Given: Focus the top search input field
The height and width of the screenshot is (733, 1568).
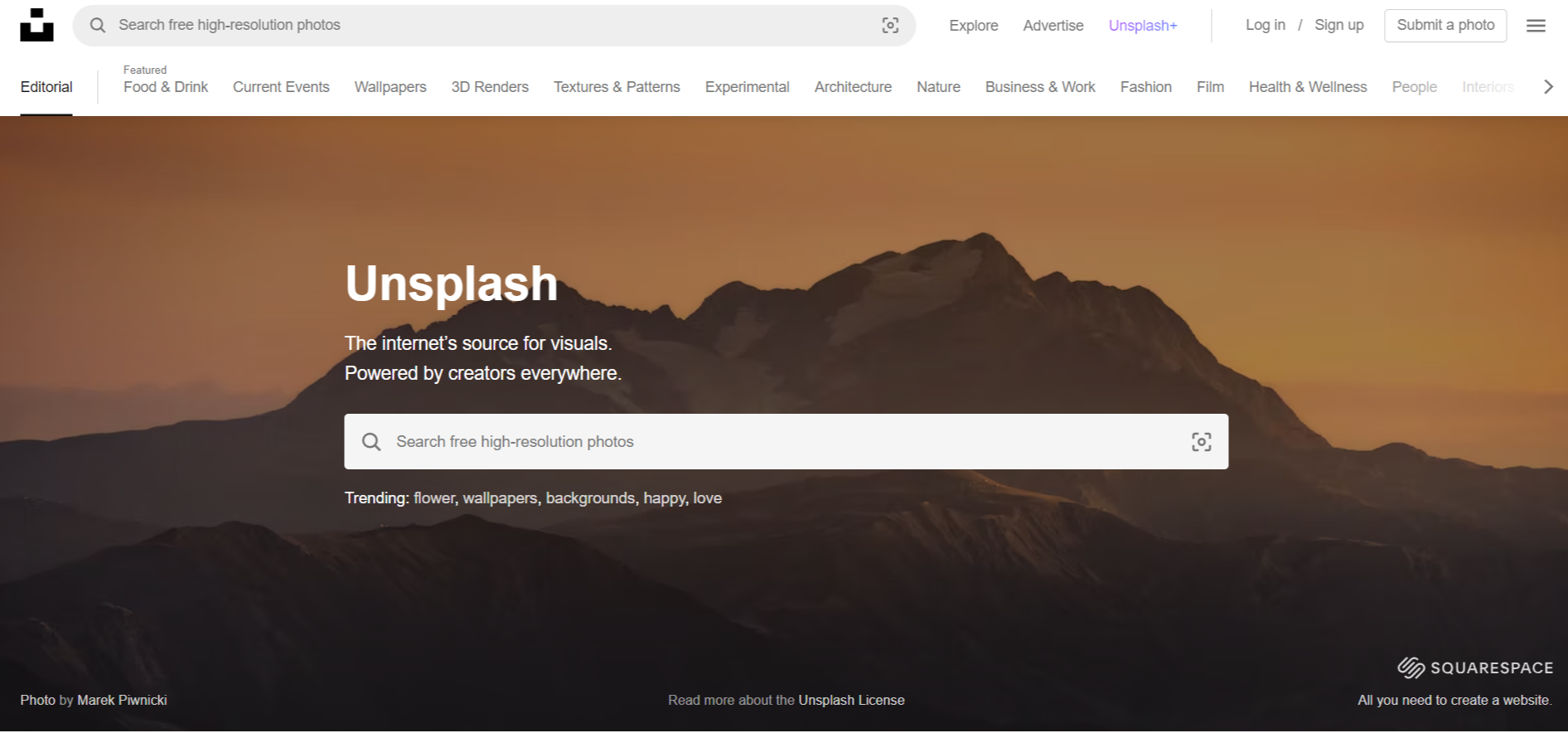Looking at the screenshot, I should (x=494, y=25).
